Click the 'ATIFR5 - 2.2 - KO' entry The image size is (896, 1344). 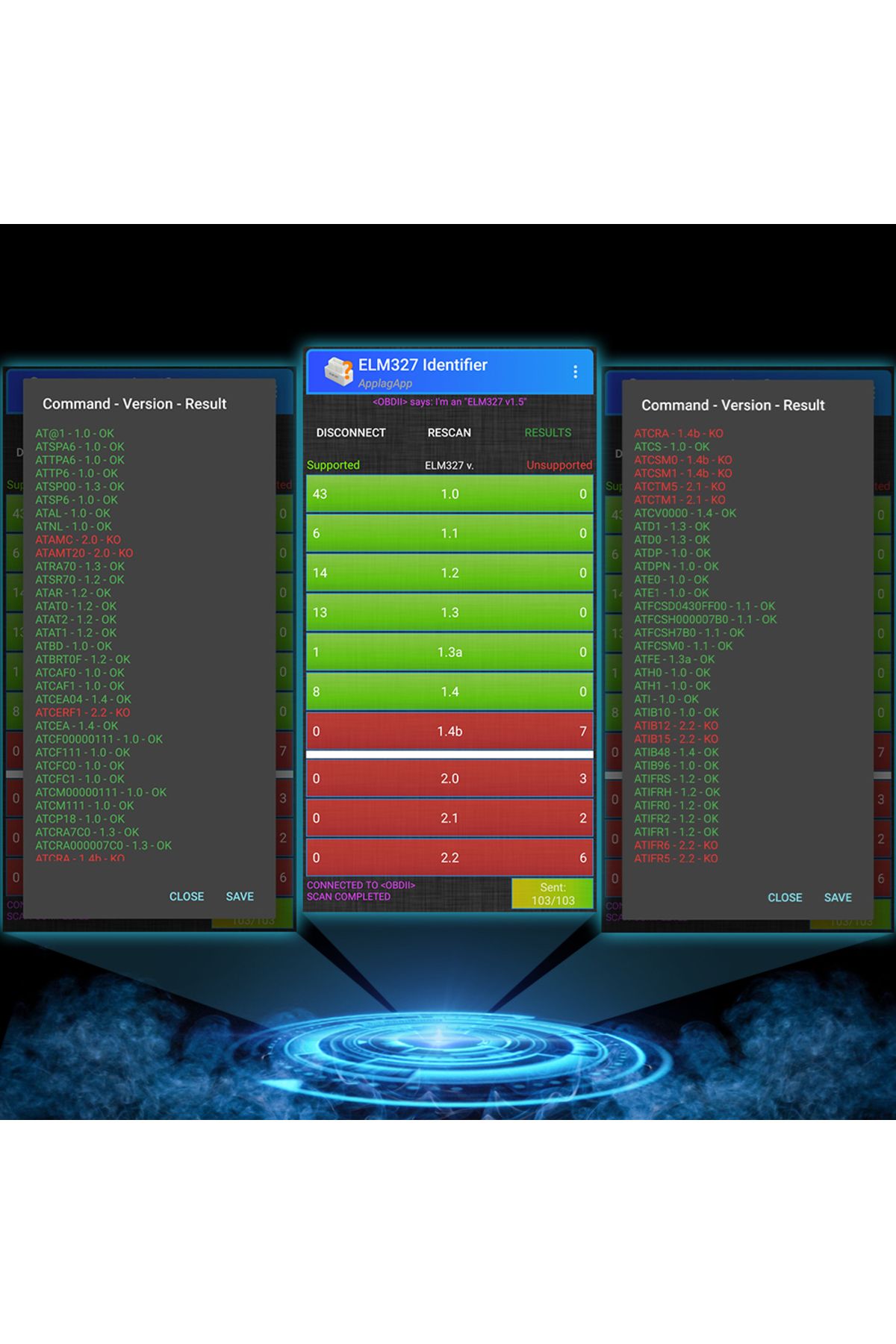click(x=676, y=859)
